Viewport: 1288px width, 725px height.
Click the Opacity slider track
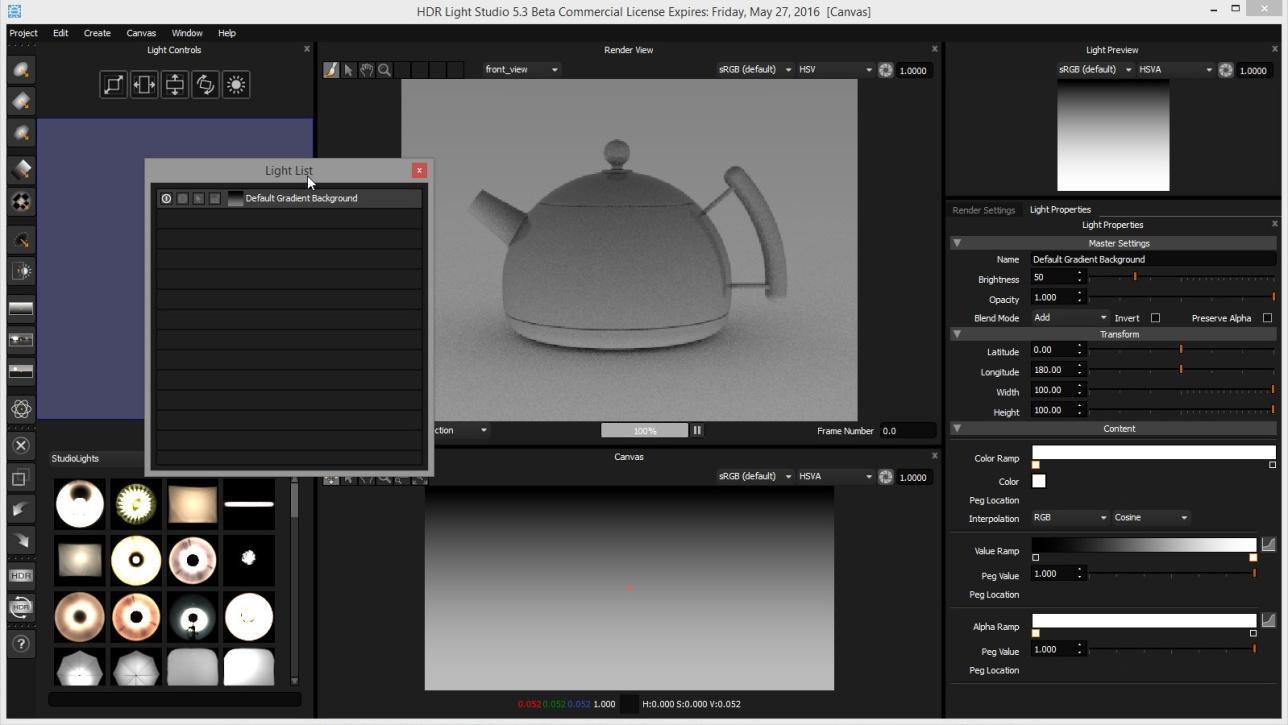(x=1181, y=297)
